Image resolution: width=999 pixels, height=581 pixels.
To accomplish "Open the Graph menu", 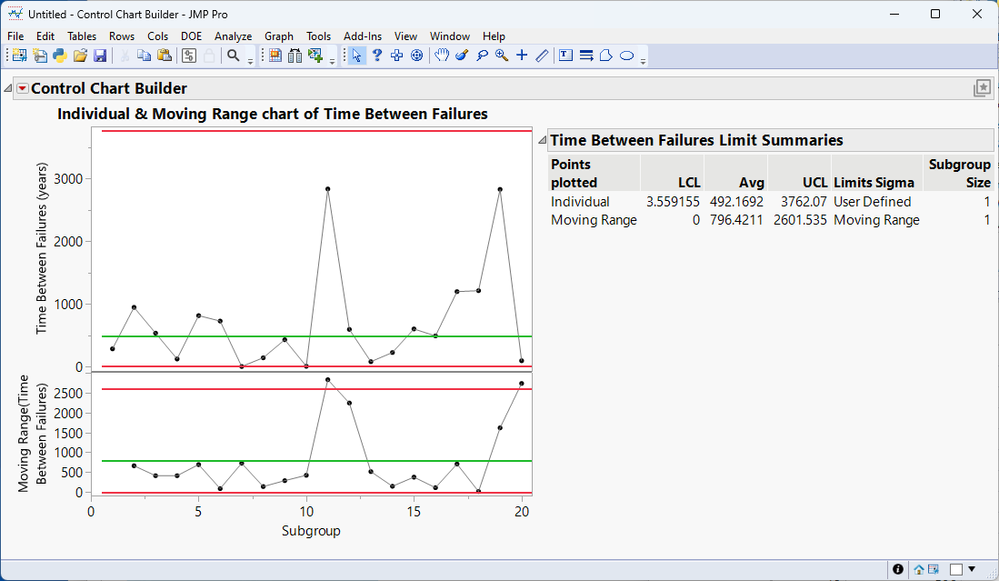I will [279, 36].
